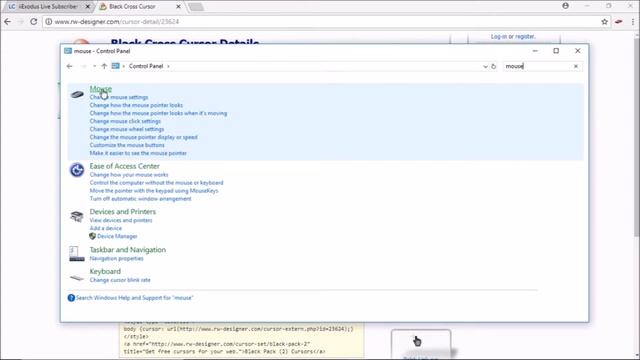Open Device Manager link

tap(117, 236)
